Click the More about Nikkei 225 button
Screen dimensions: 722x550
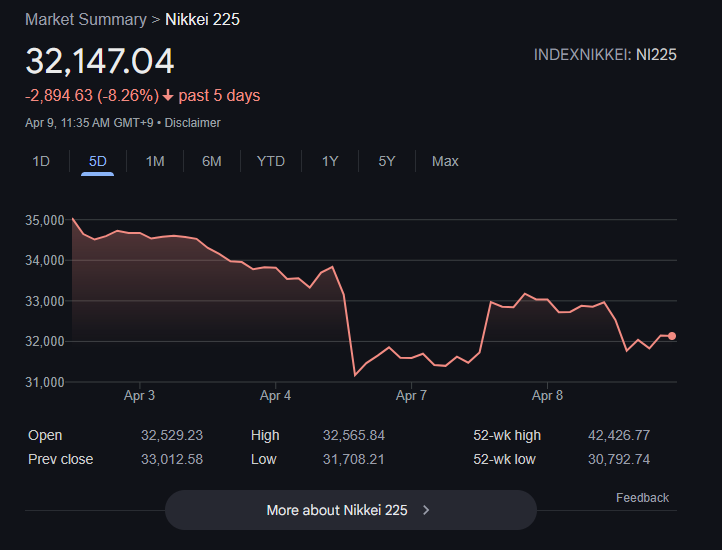click(351, 510)
